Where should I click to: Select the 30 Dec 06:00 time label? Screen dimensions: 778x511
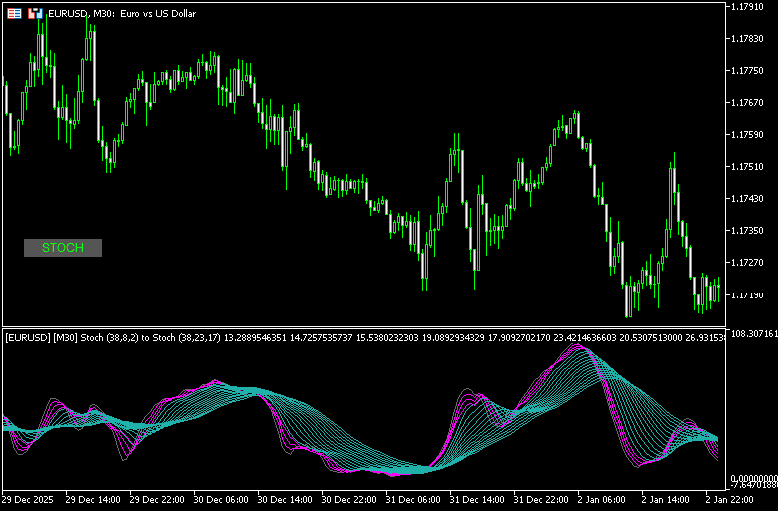[x=223, y=498]
